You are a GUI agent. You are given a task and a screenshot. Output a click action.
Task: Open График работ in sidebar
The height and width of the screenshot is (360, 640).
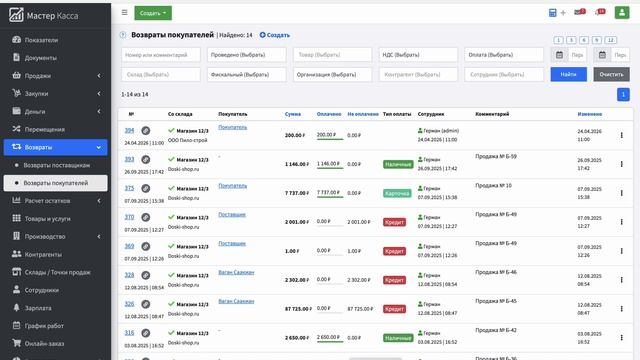point(56,326)
